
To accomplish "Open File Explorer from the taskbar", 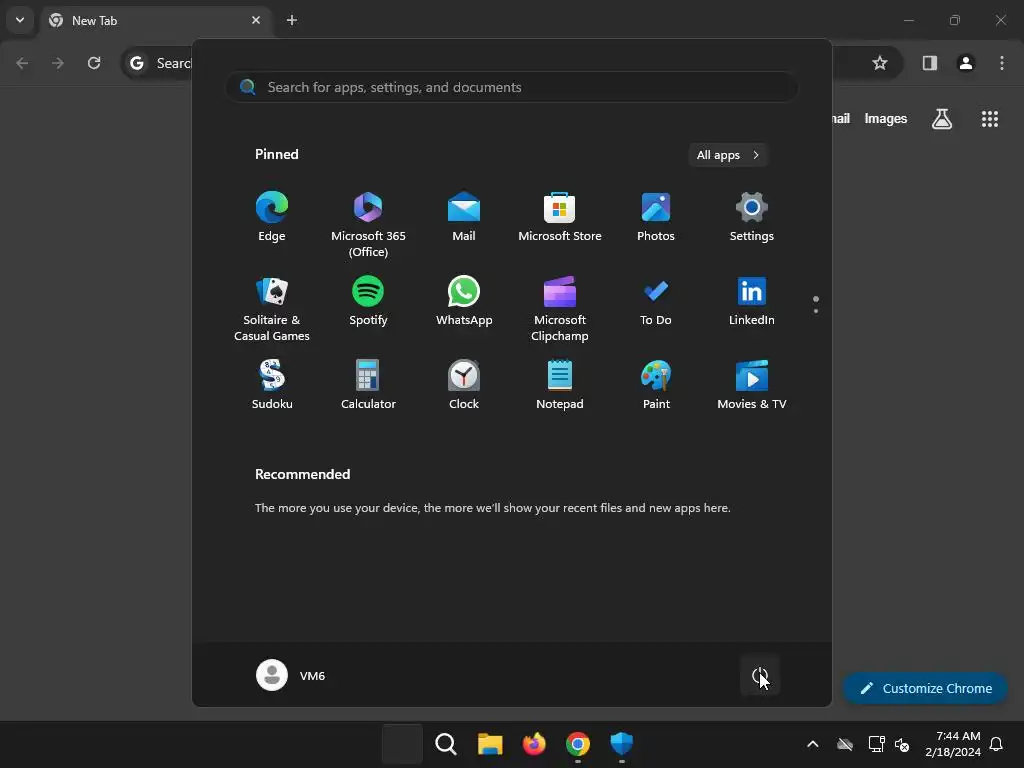I will pos(490,744).
